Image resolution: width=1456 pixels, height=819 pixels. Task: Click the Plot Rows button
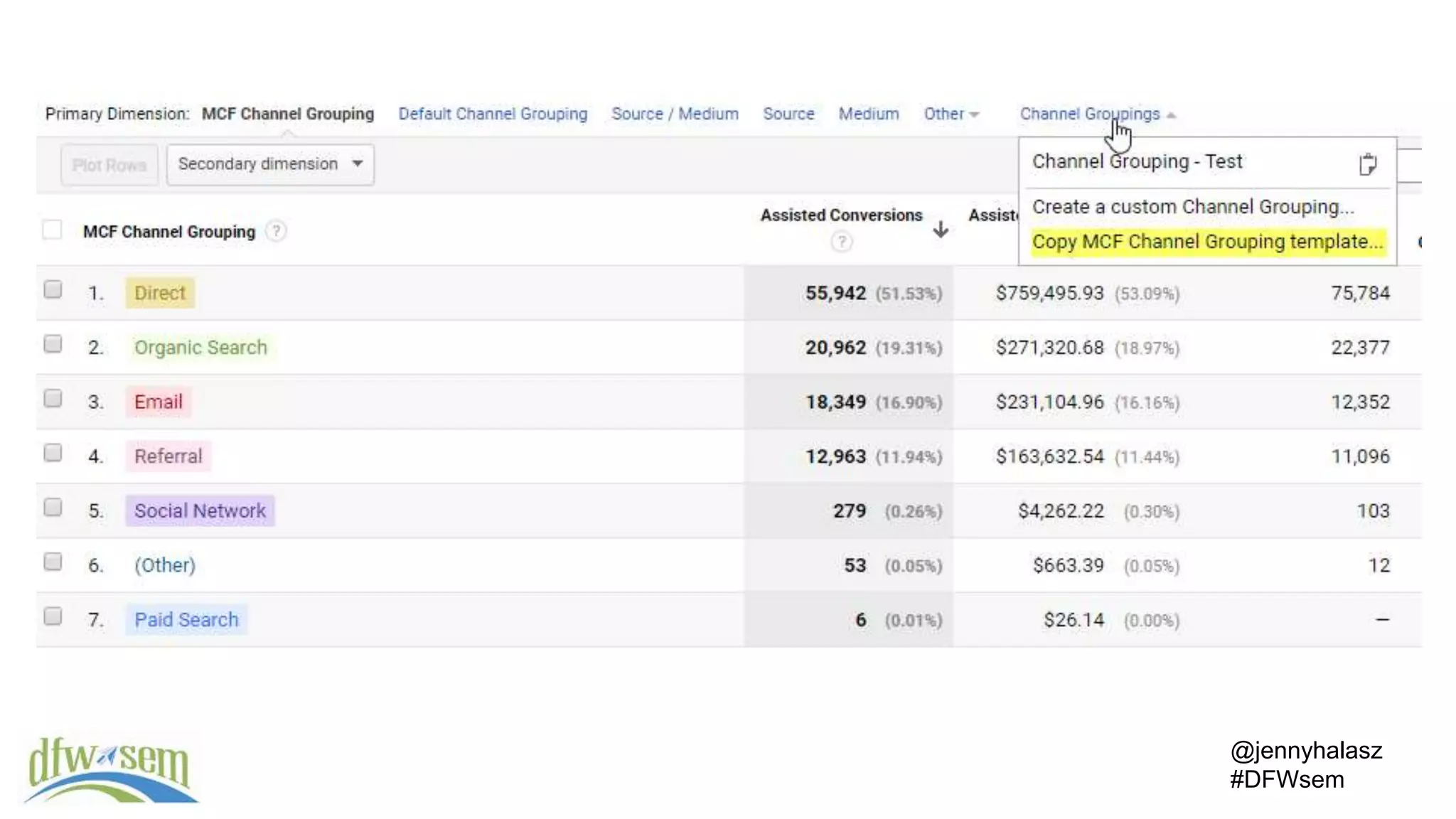[109, 165]
